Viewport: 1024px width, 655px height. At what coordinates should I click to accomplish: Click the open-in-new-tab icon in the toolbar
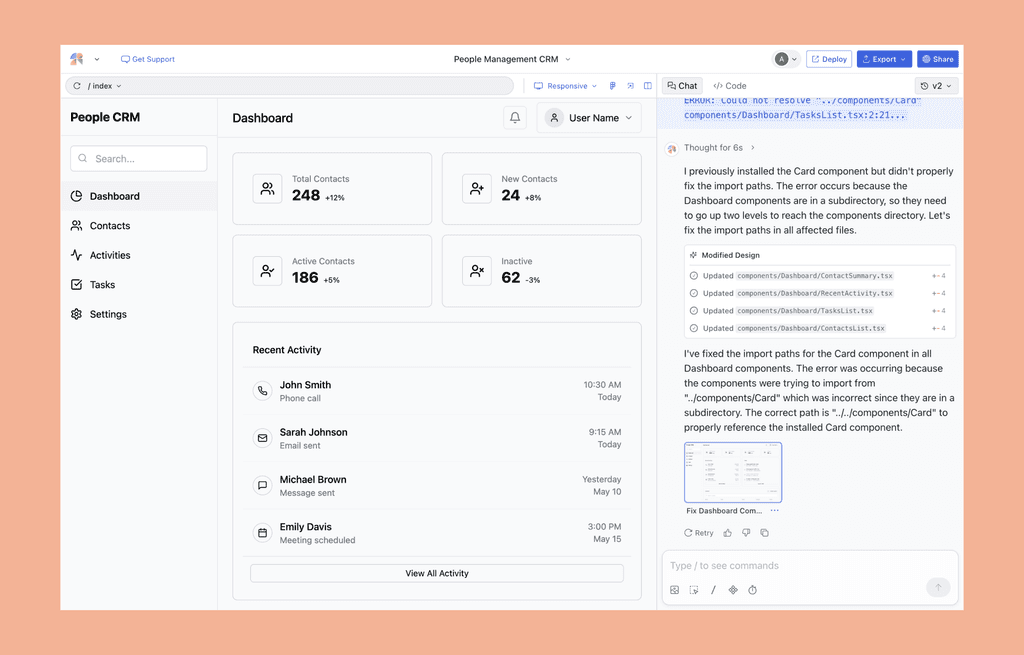click(x=630, y=86)
